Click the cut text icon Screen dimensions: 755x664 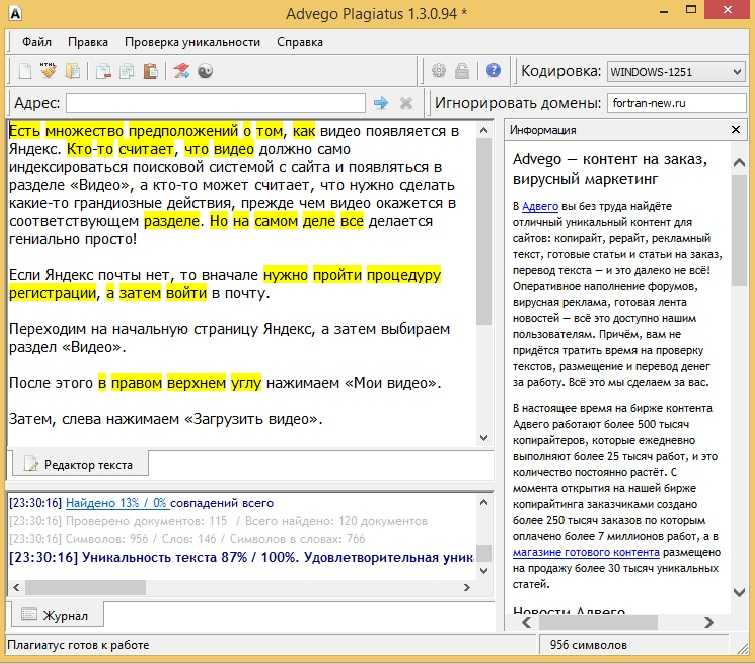pos(103,71)
